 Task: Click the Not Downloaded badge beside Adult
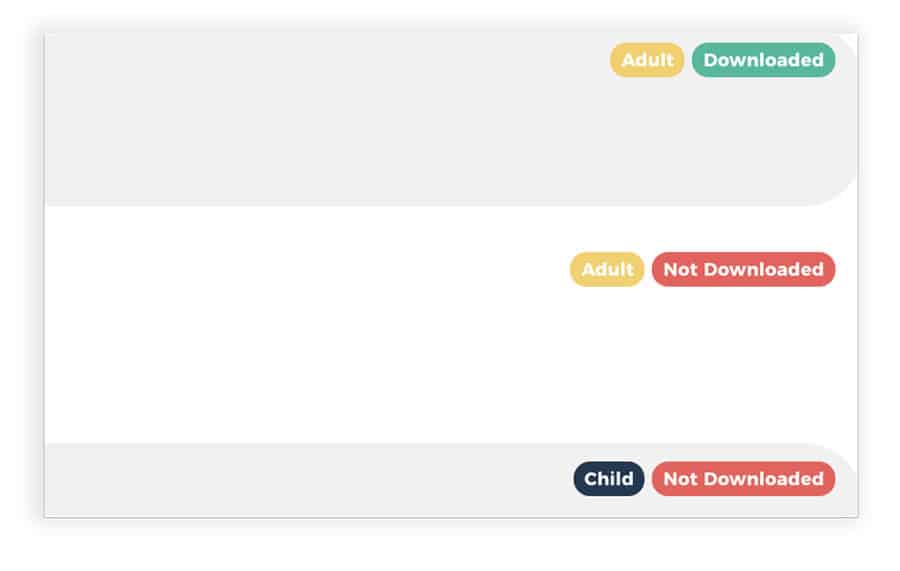(x=743, y=269)
